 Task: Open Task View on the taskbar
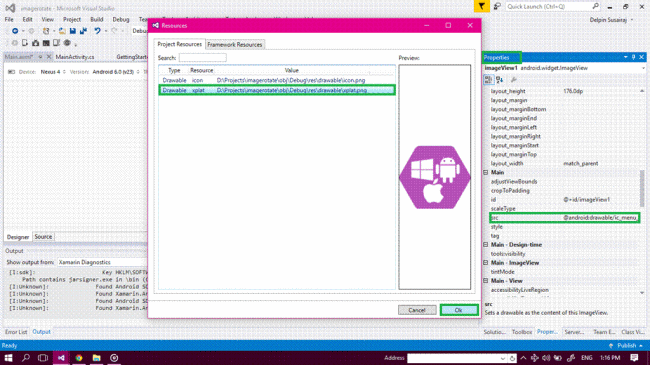tap(43, 358)
